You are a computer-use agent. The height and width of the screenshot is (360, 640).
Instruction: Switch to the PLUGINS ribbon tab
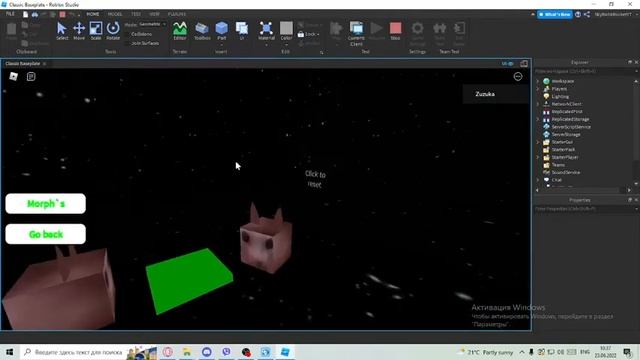177,14
